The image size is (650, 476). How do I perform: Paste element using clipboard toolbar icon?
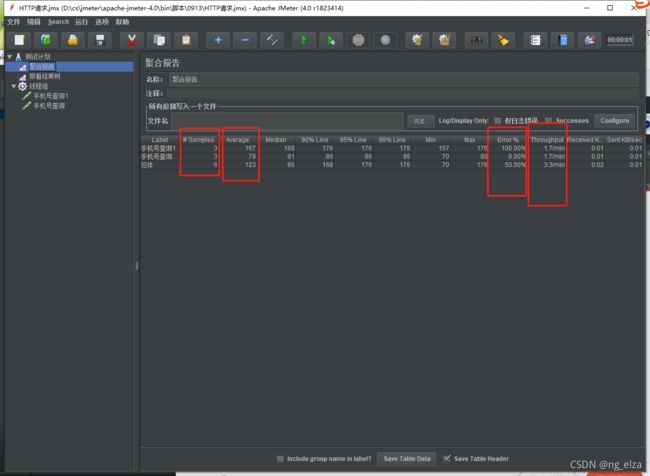point(186,40)
